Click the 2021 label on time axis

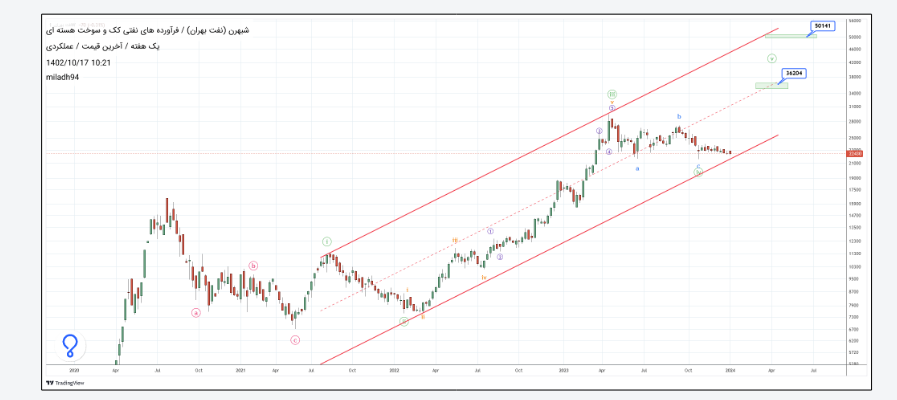pos(241,370)
